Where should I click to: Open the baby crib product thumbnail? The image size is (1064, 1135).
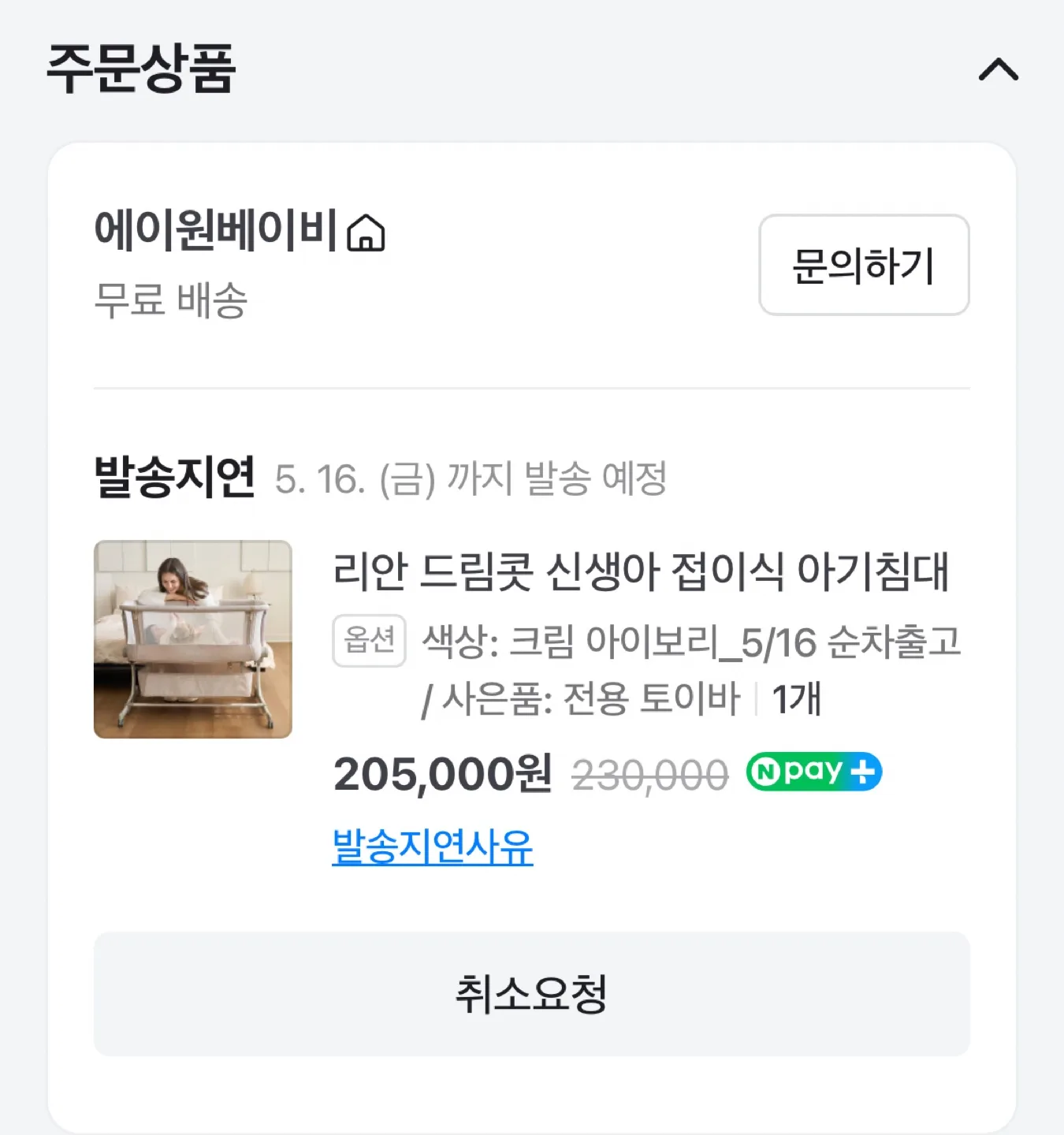click(193, 639)
